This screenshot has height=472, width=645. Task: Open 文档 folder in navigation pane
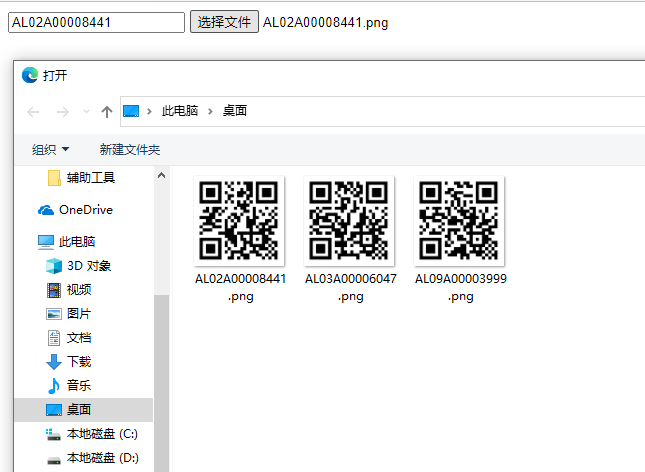69,338
